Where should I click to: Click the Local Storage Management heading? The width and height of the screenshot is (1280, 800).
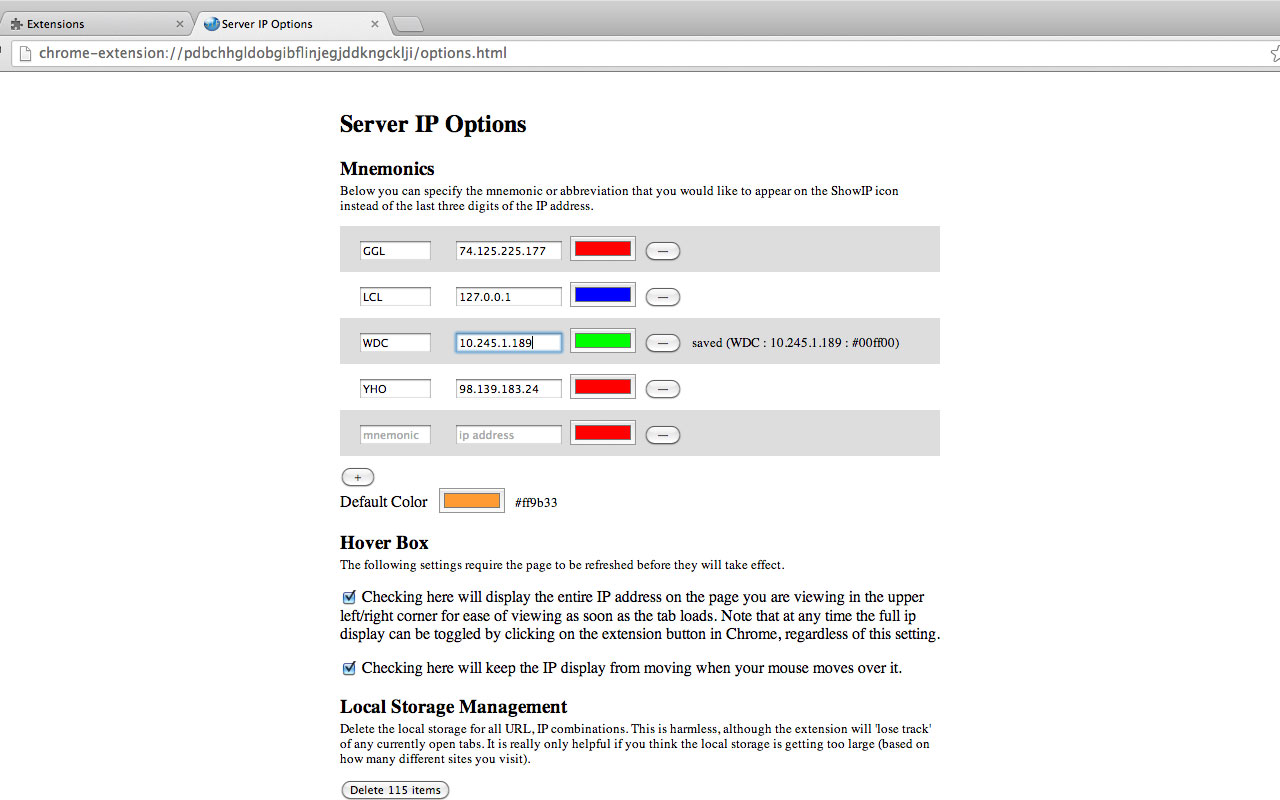[x=453, y=707]
